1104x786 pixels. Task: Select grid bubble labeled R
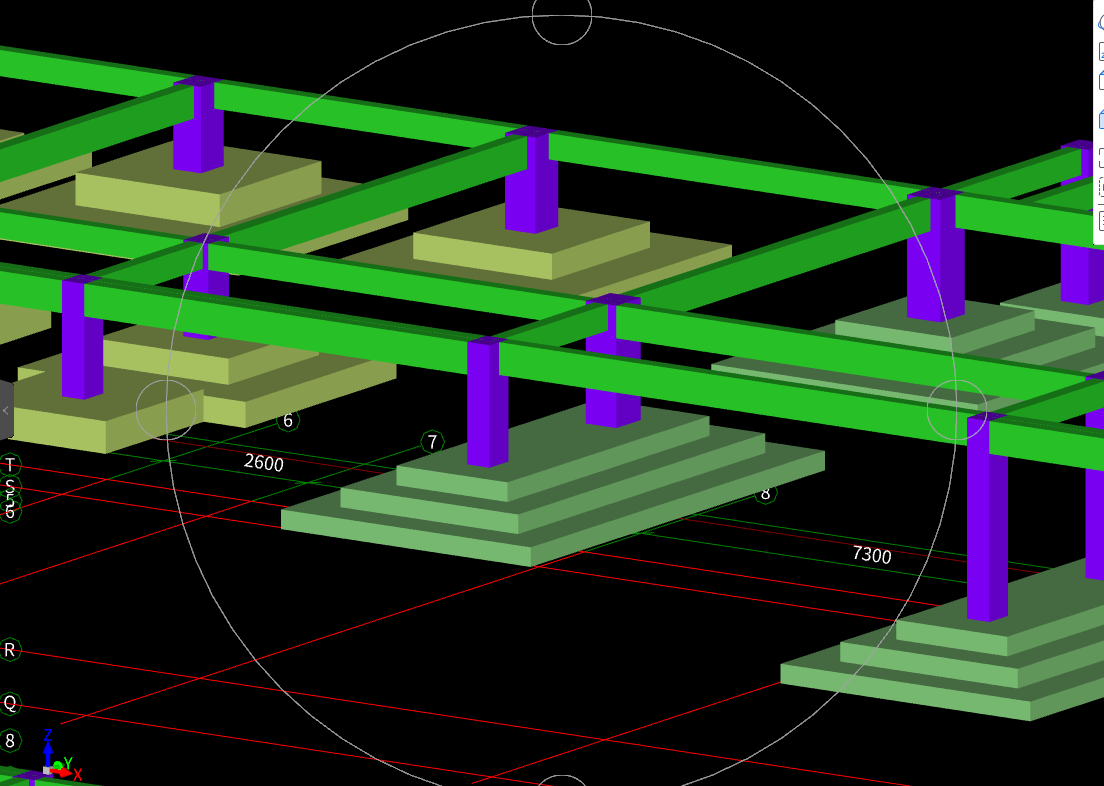tap(10, 649)
